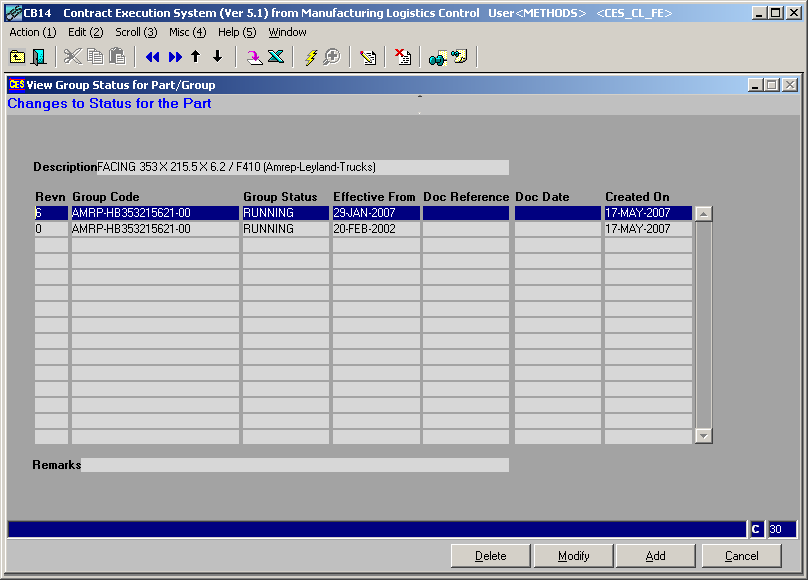Click the Excel export icon

click(x=275, y=57)
